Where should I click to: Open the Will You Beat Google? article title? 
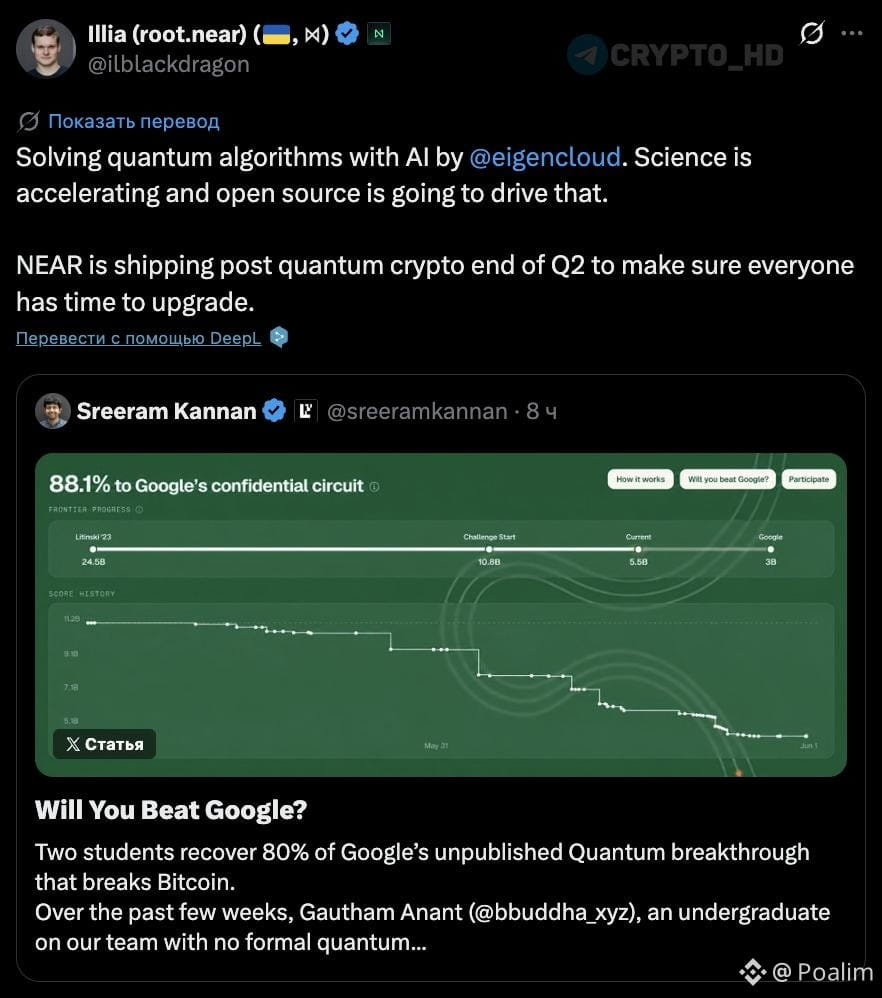(171, 810)
